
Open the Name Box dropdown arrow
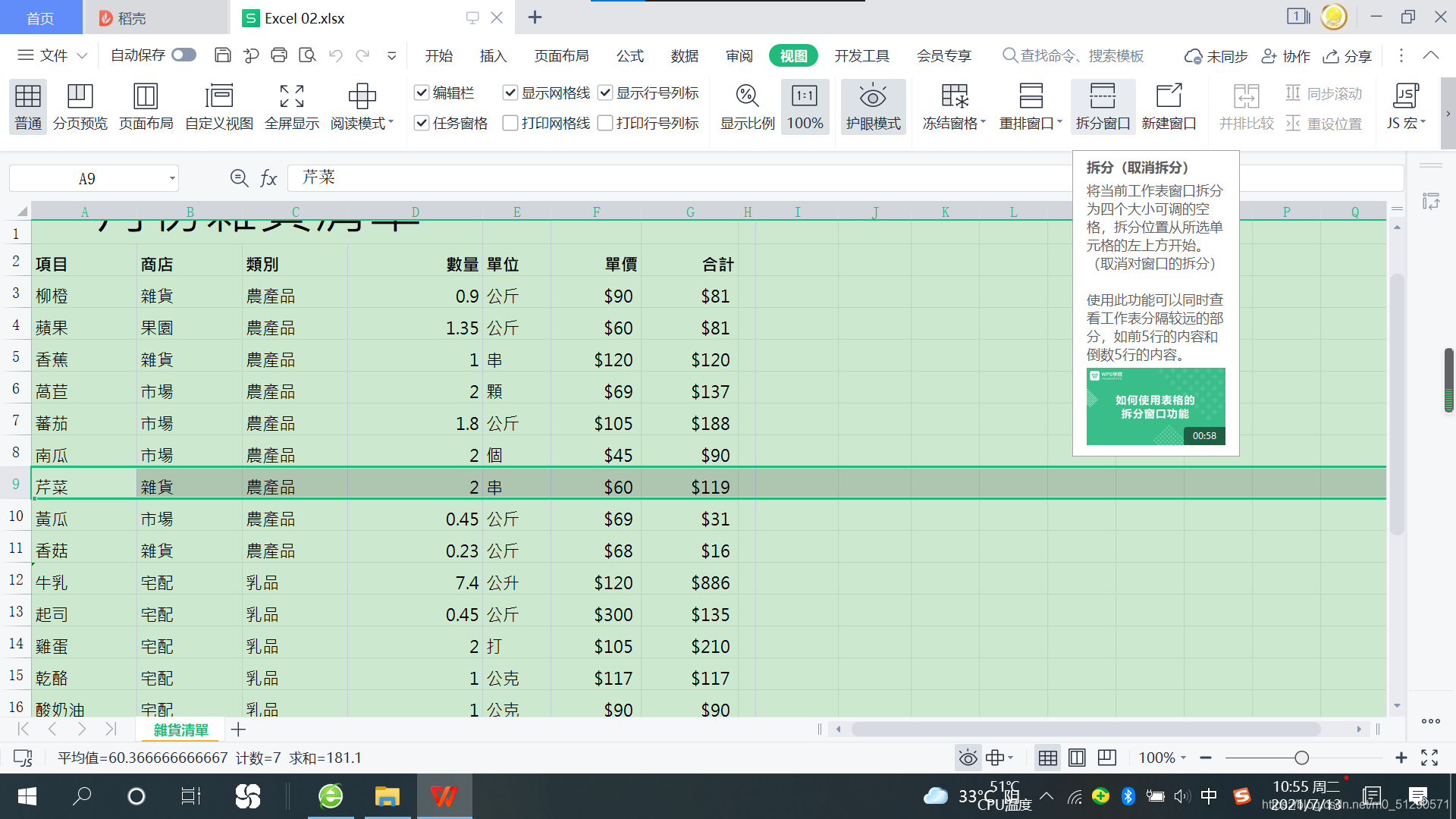(x=172, y=179)
